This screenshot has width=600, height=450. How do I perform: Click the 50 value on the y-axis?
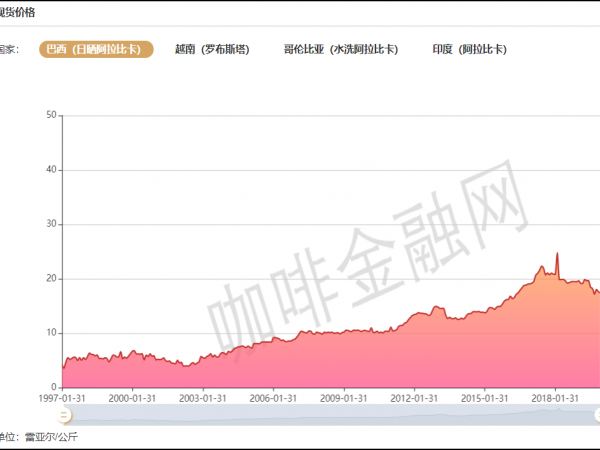[51, 115]
